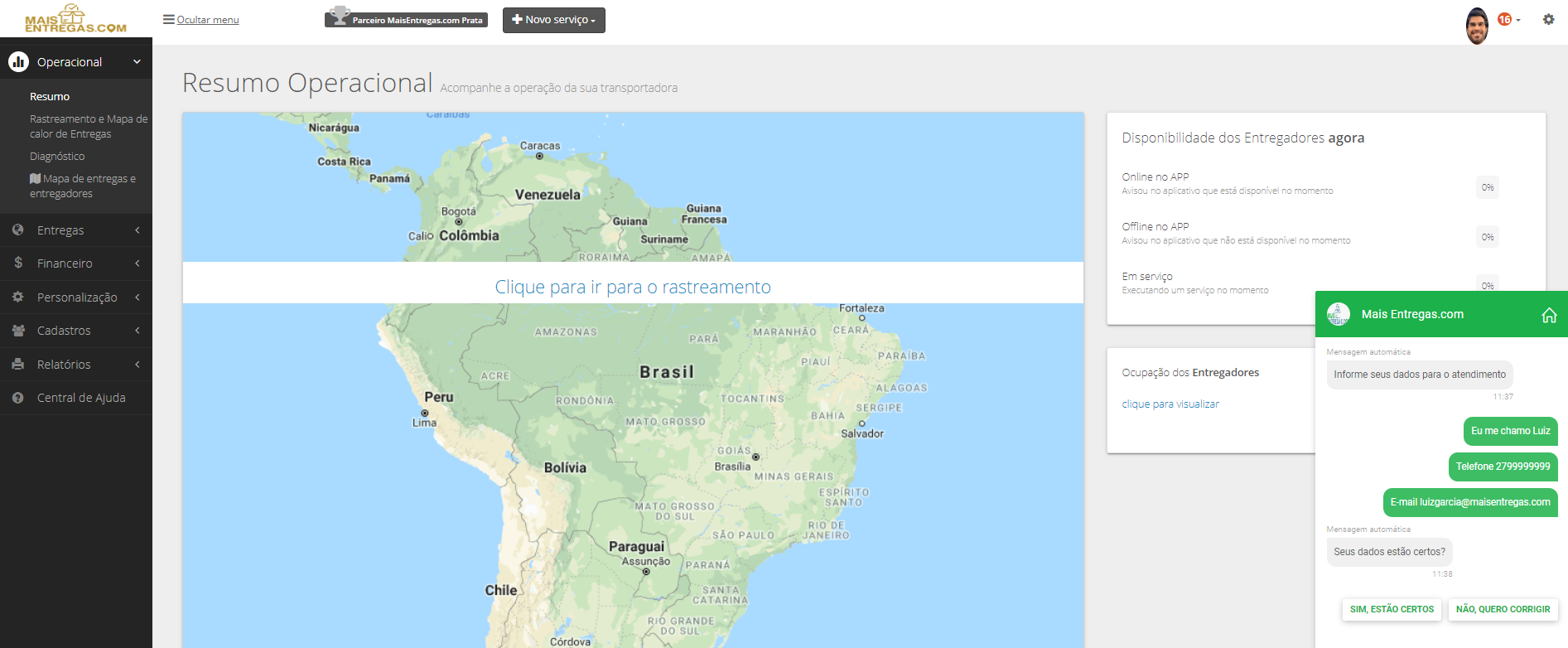The height and width of the screenshot is (648, 1568).
Task: Open the user profile avatar
Action: point(1477,27)
